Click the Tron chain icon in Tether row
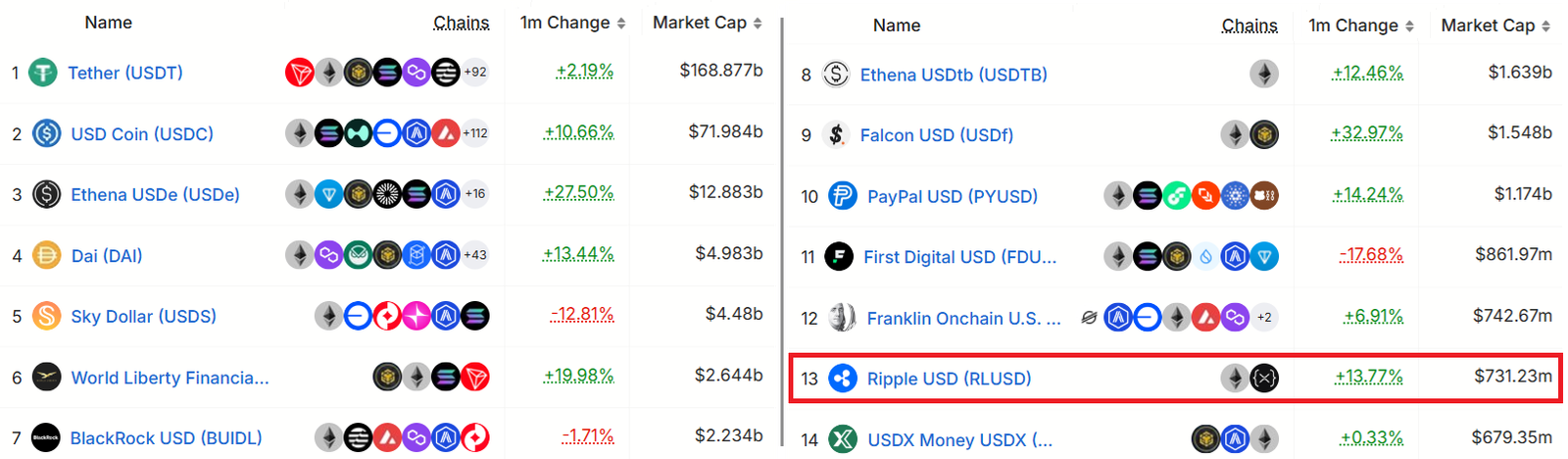The image size is (1568, 459). (299, 73)
